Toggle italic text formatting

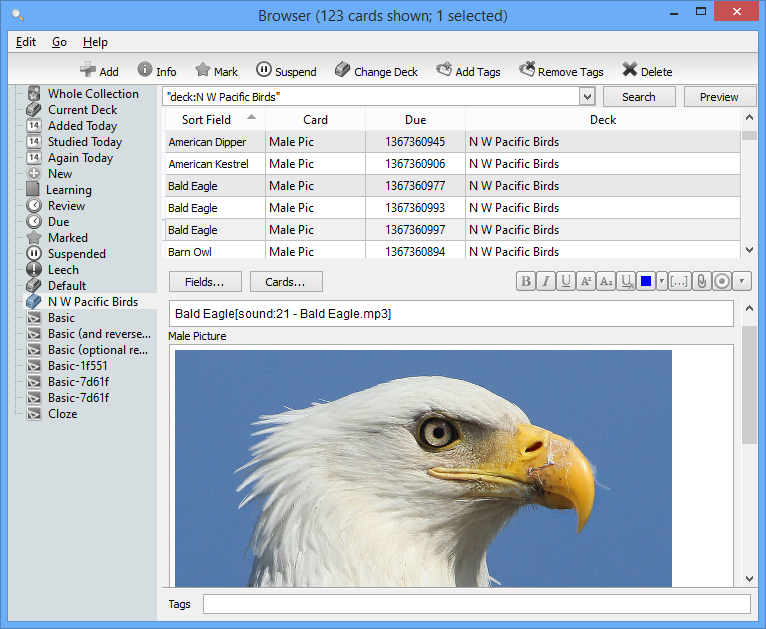[x=546, y=281]
